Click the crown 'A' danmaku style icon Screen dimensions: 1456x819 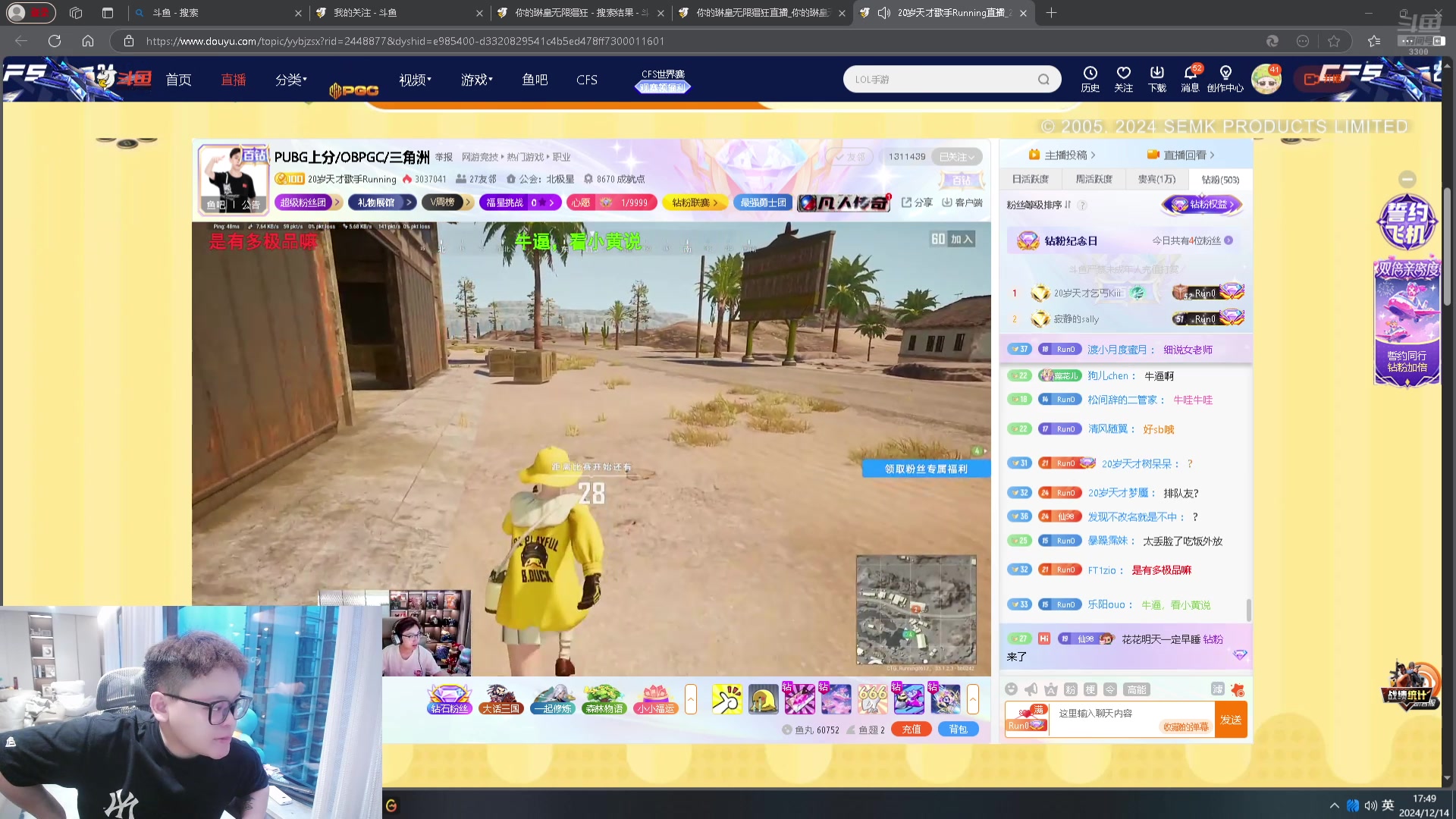(1050, 689)
